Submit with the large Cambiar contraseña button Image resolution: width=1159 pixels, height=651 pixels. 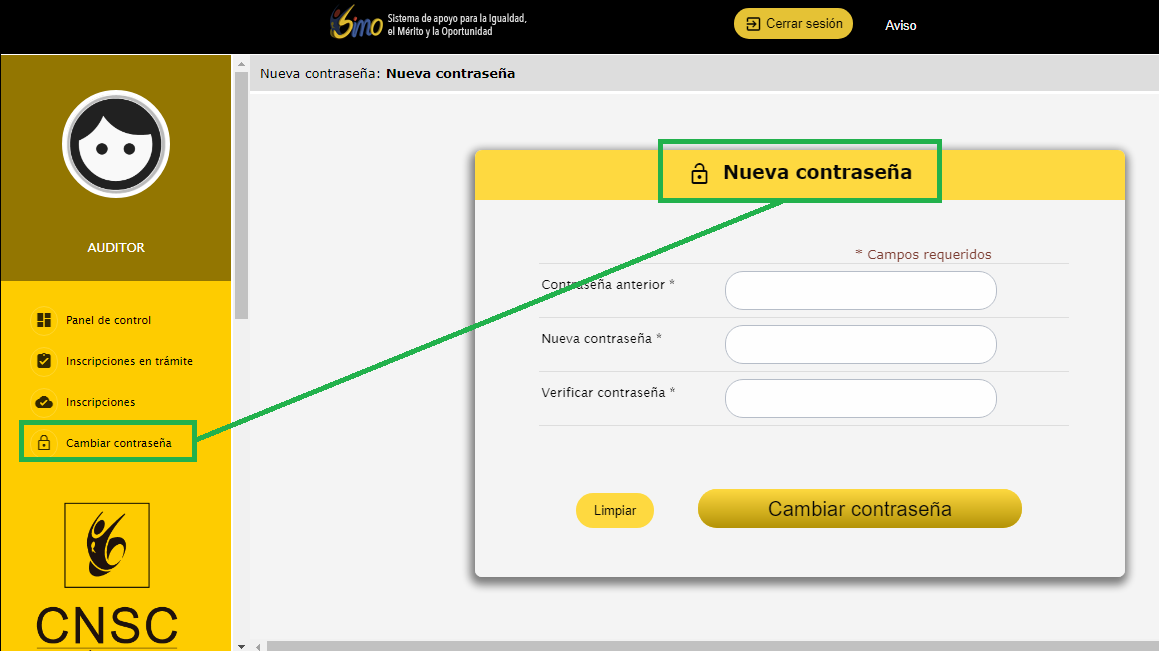click(x=859, y=509)
